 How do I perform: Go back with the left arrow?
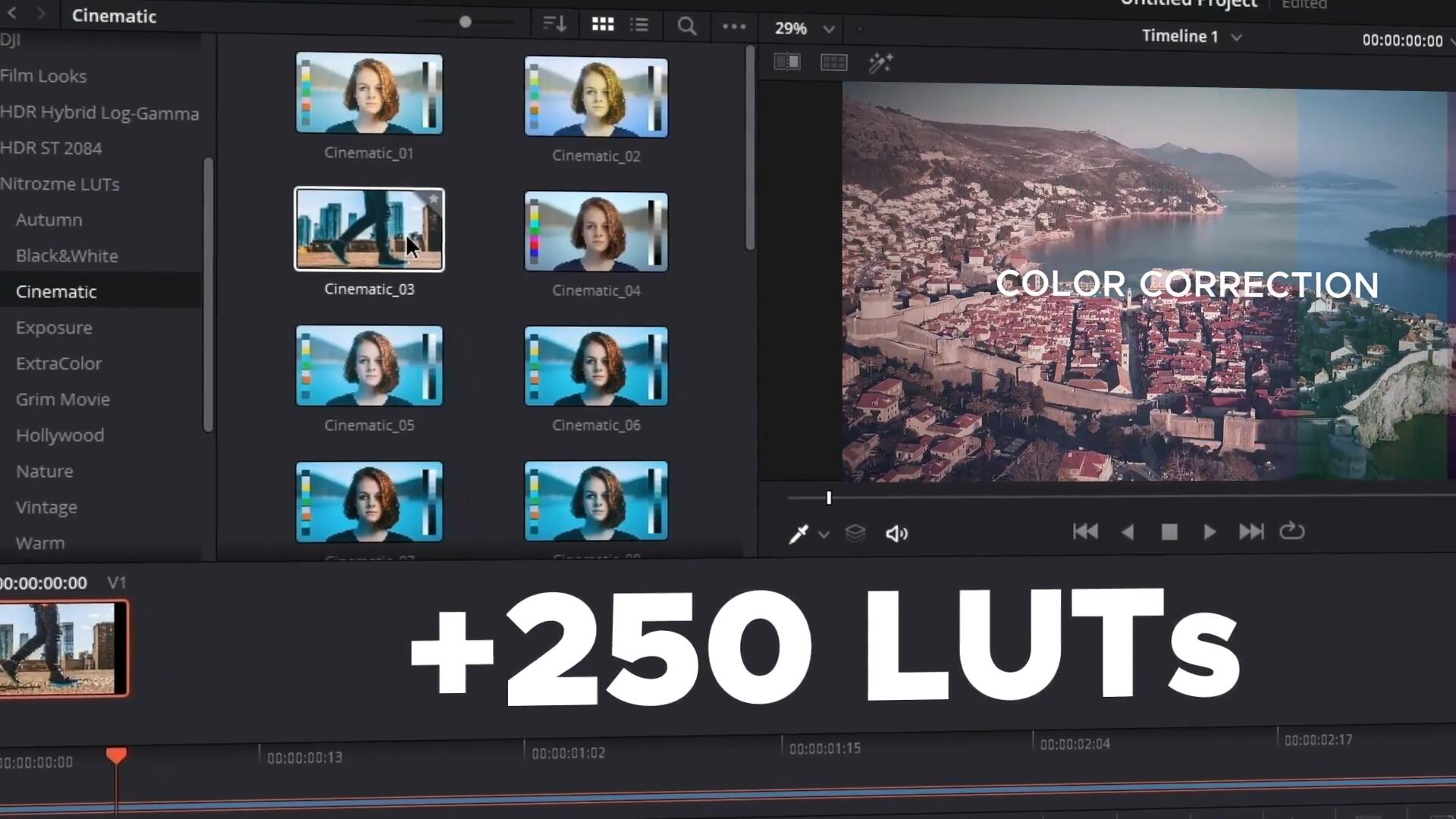point(12,14)
